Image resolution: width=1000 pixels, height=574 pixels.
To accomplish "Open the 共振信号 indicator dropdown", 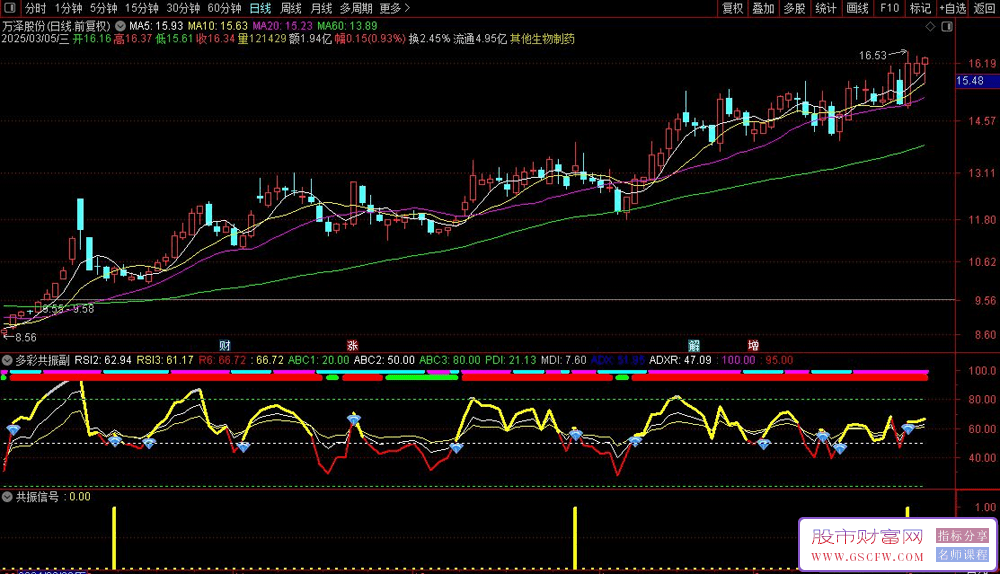I will 8,496.
